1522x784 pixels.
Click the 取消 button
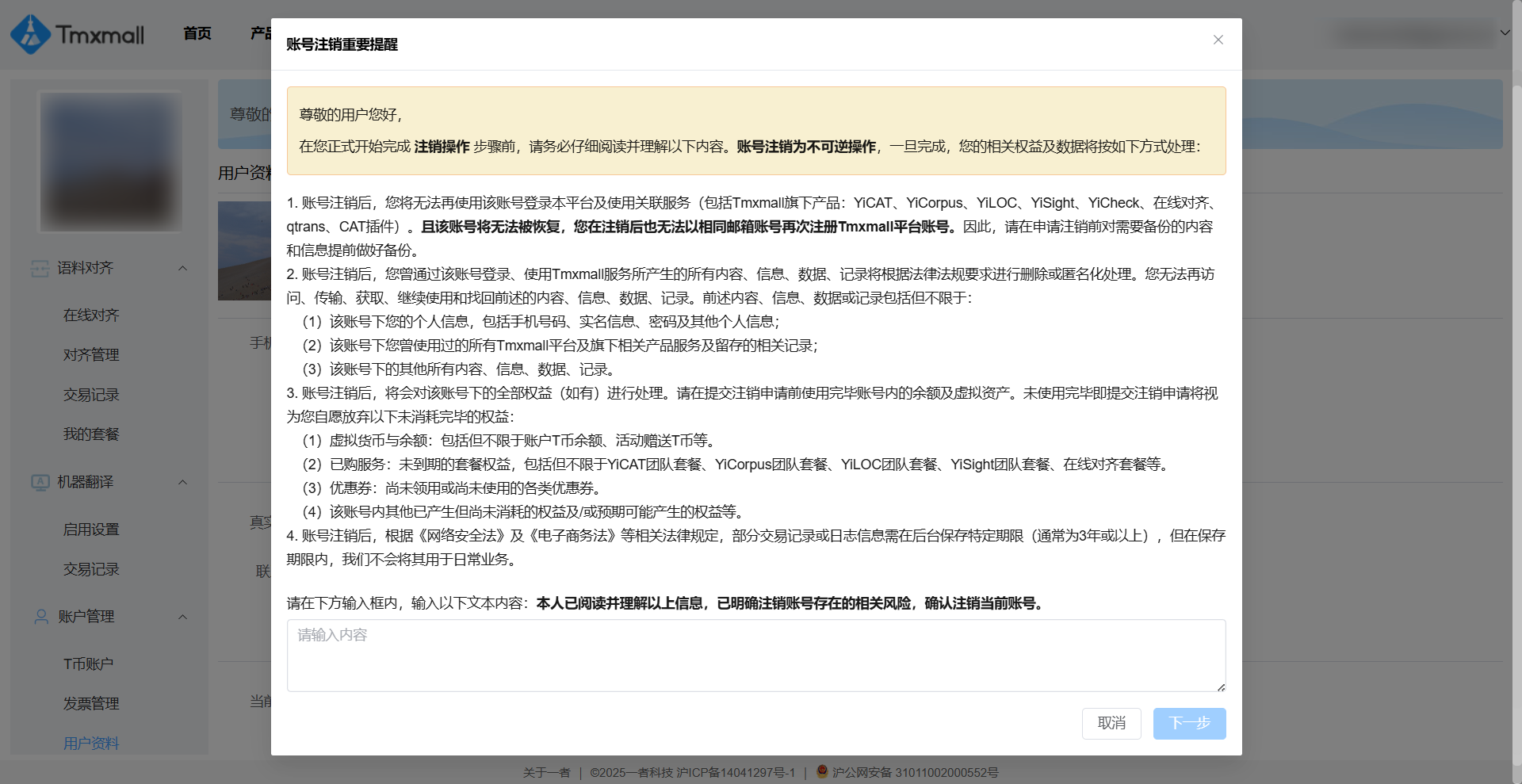[1111, 723]
